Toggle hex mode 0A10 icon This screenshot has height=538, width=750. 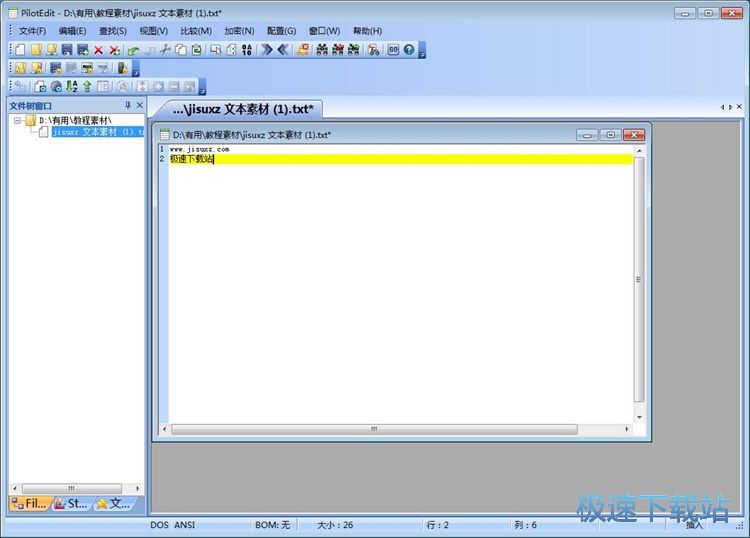pos(247,50)
